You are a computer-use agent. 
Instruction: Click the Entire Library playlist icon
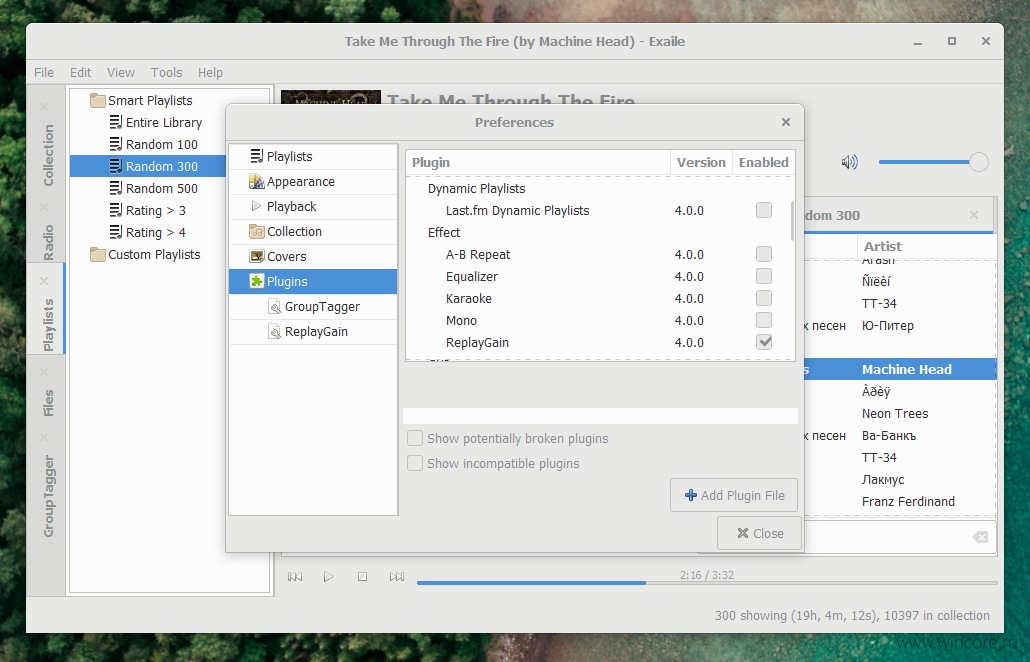pos(116,122)
